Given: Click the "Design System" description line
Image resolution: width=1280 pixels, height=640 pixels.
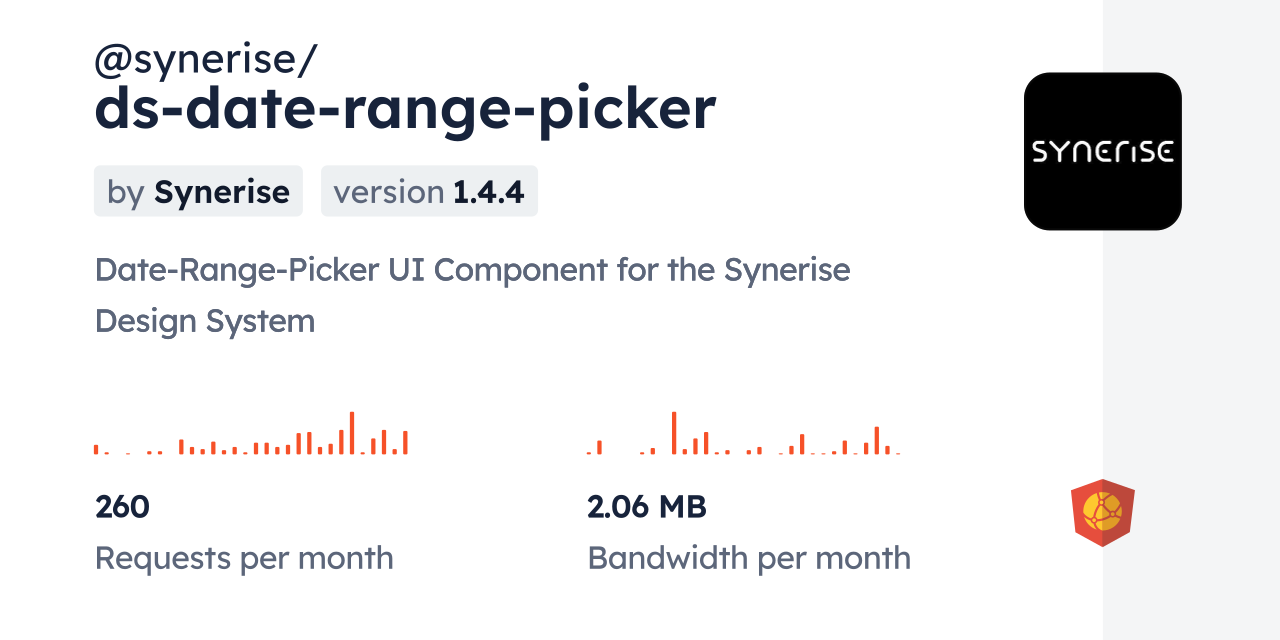Looking at the screenshot, I should (x=205, y=321).
